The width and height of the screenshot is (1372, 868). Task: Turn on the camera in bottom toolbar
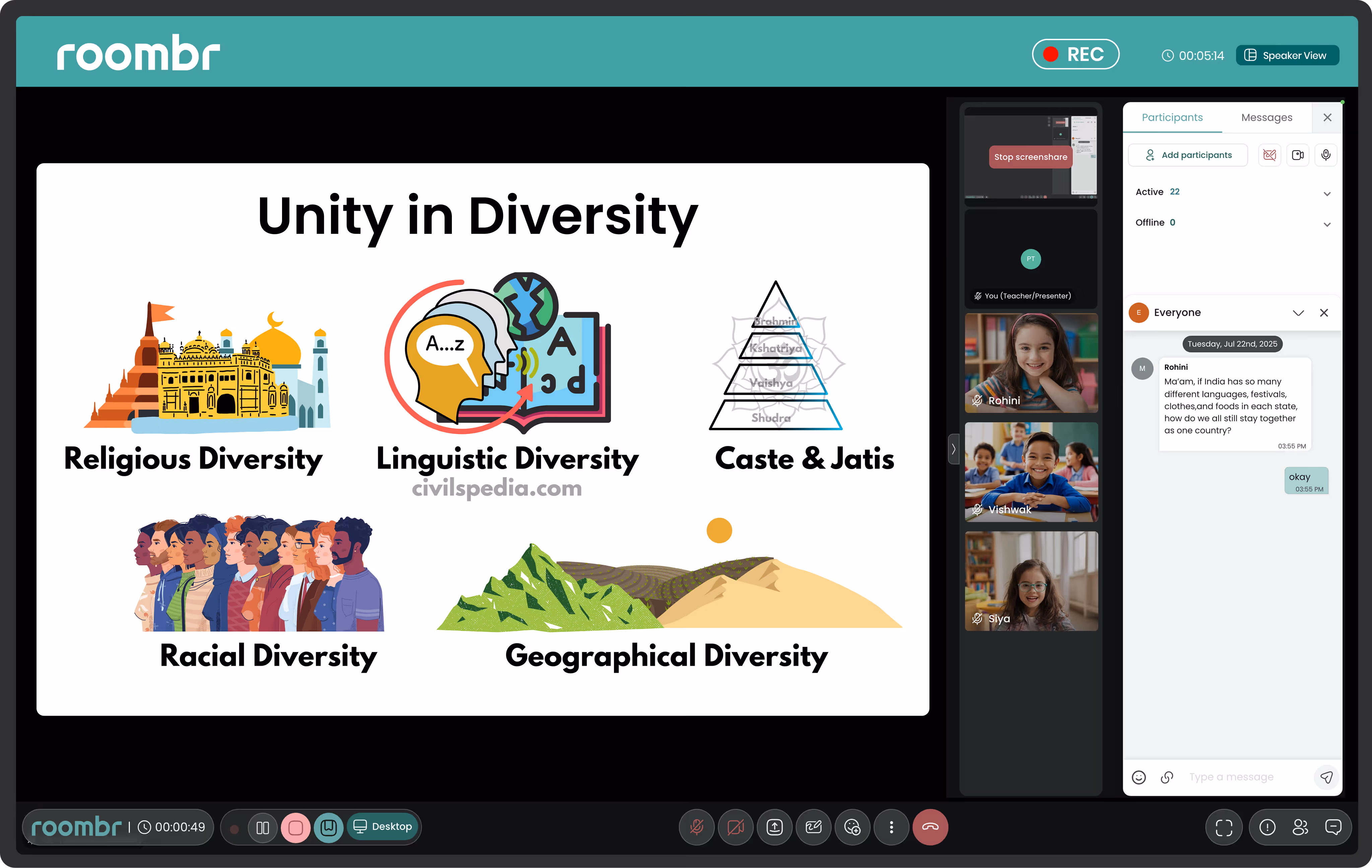[736, 827]
